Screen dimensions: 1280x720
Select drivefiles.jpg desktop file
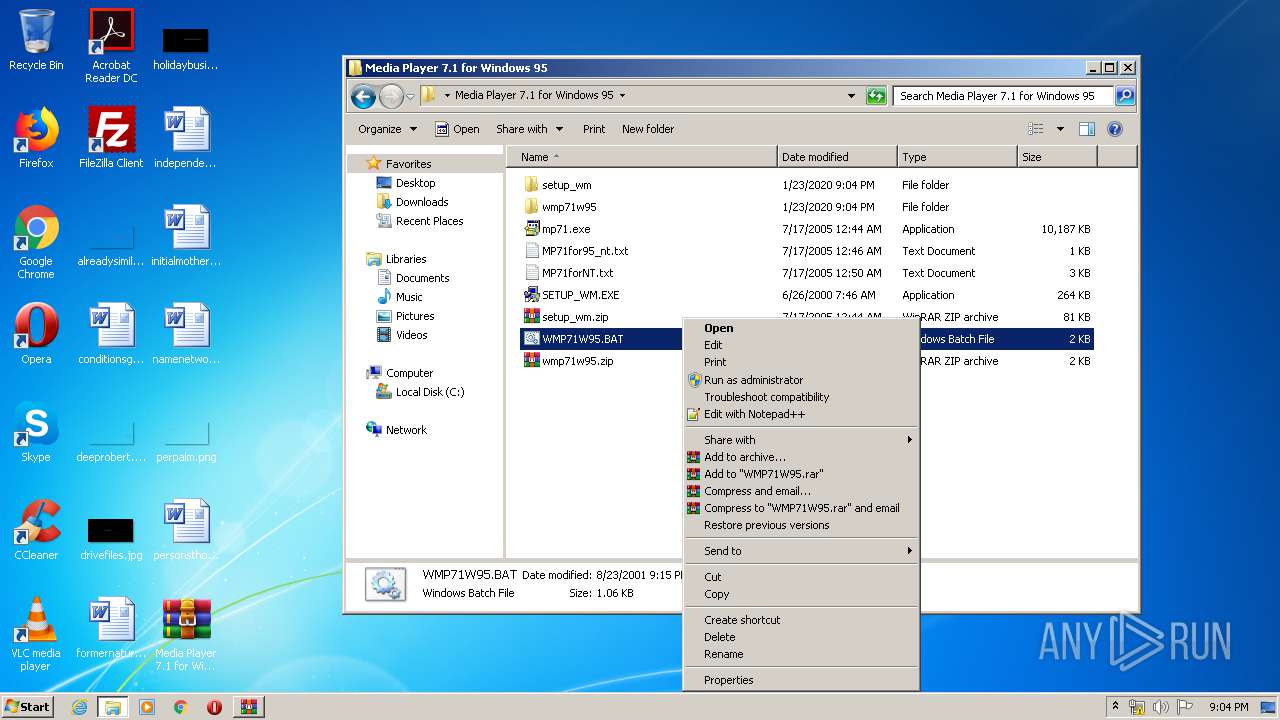click(111, 536)
